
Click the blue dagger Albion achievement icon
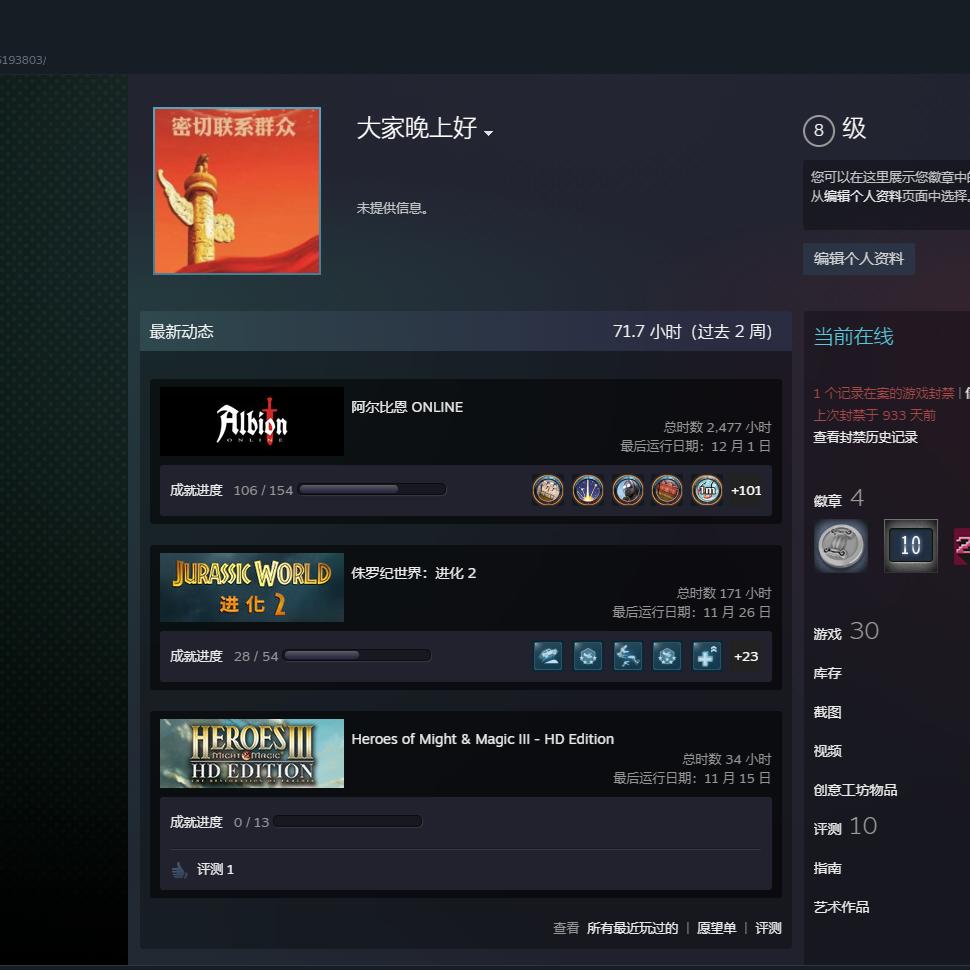[x=588, y=490]
